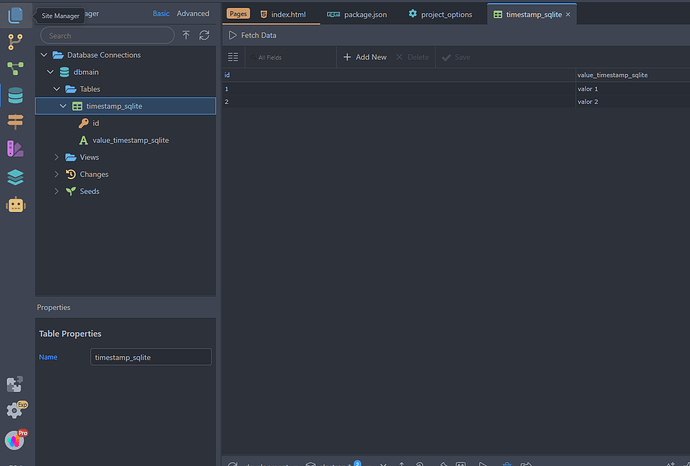This screenshot has width=690, height=466.
Task: Open the Database Manager sidebar icon
Action: pyautogui.click(x=15, y=96)
